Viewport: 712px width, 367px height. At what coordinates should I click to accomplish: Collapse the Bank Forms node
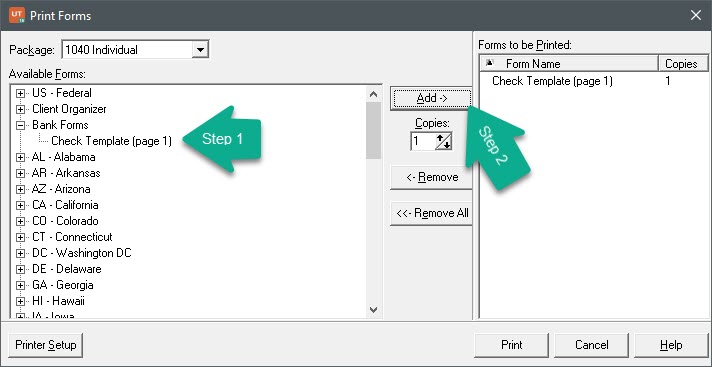(x=20, y=125)
